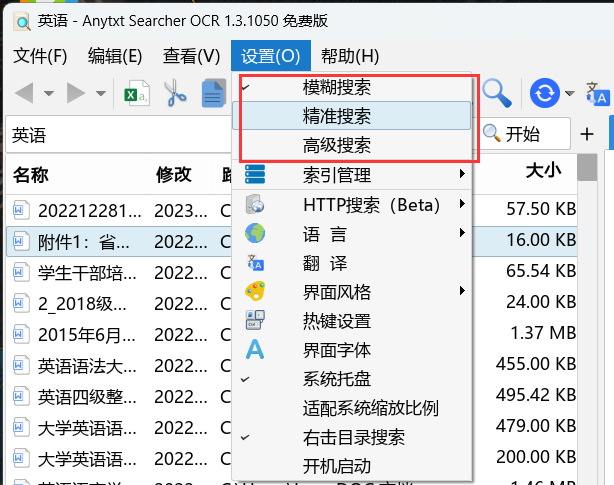Select file 英语四级整... in results
The image size is (614, 485).
[87, 397]
